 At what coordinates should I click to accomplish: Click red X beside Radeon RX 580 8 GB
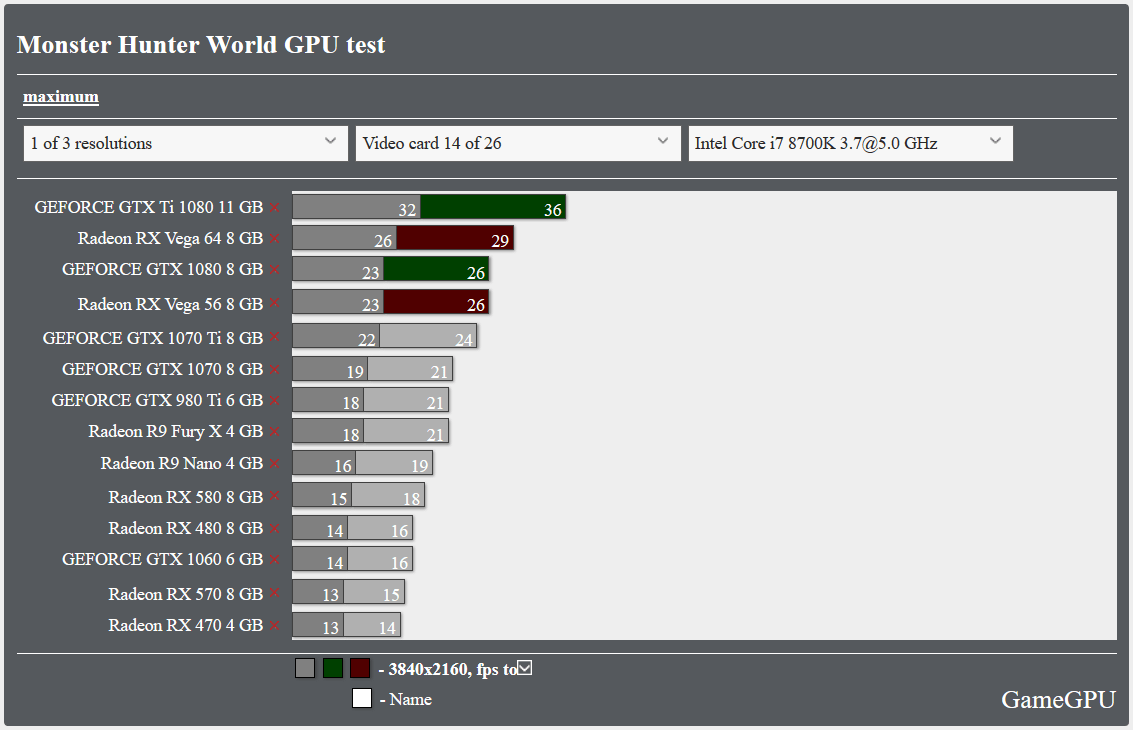click(275, 497)
